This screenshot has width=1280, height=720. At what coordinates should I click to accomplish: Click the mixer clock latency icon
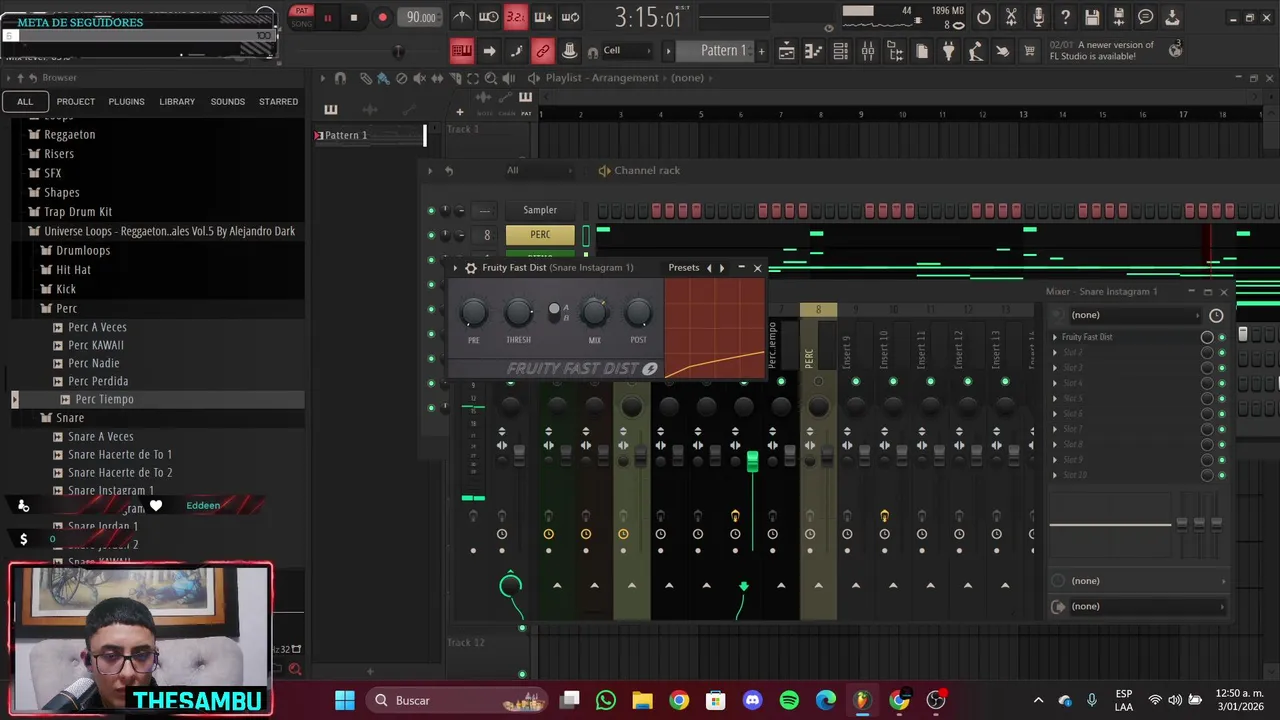point(1216,315)
